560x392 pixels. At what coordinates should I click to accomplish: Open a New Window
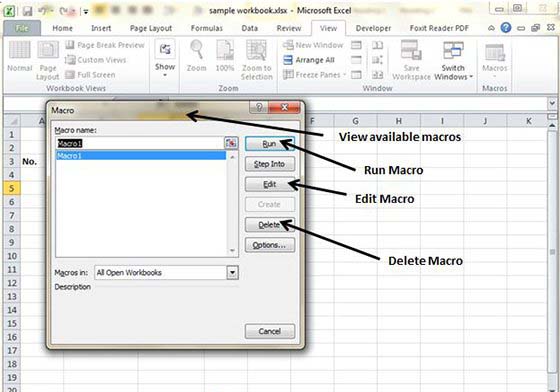pyautogui.click(x=313, y=45)
